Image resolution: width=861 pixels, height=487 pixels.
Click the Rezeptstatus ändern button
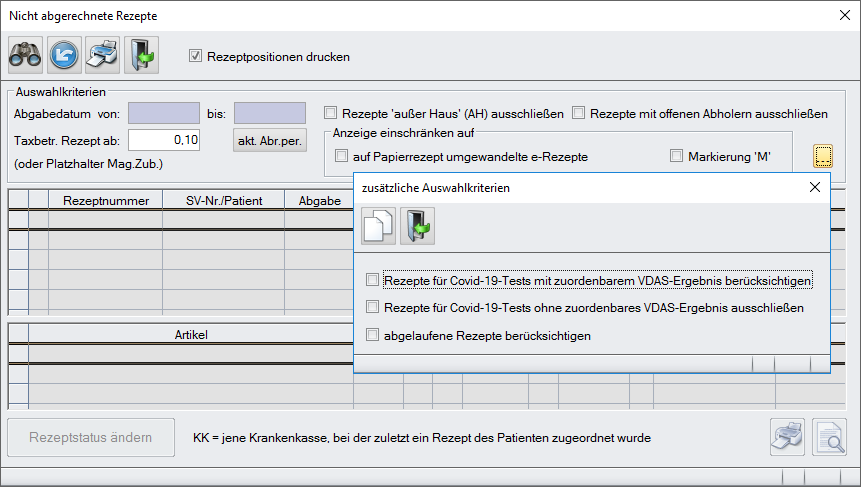click(91, 437)
